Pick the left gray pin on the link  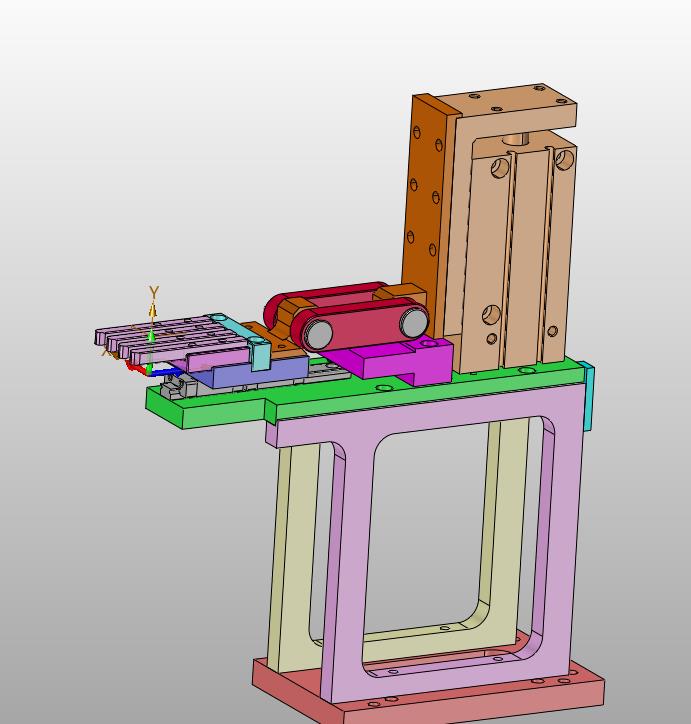319,334
